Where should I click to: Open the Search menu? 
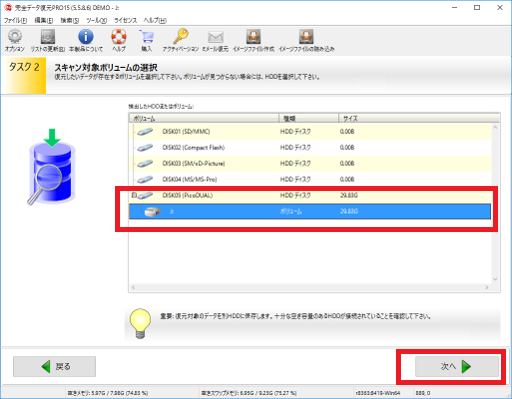[x=70, y=20]
